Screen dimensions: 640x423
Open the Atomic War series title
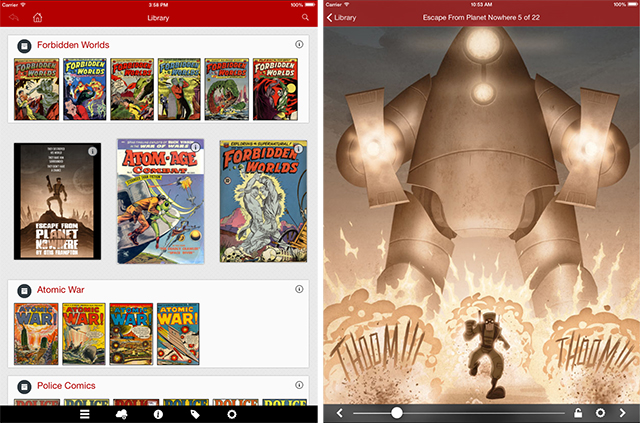(60, 290)
